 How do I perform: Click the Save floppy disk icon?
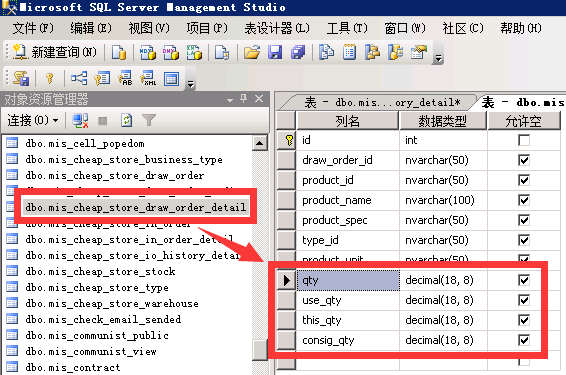pyautogui.click(x=275, y=53)
